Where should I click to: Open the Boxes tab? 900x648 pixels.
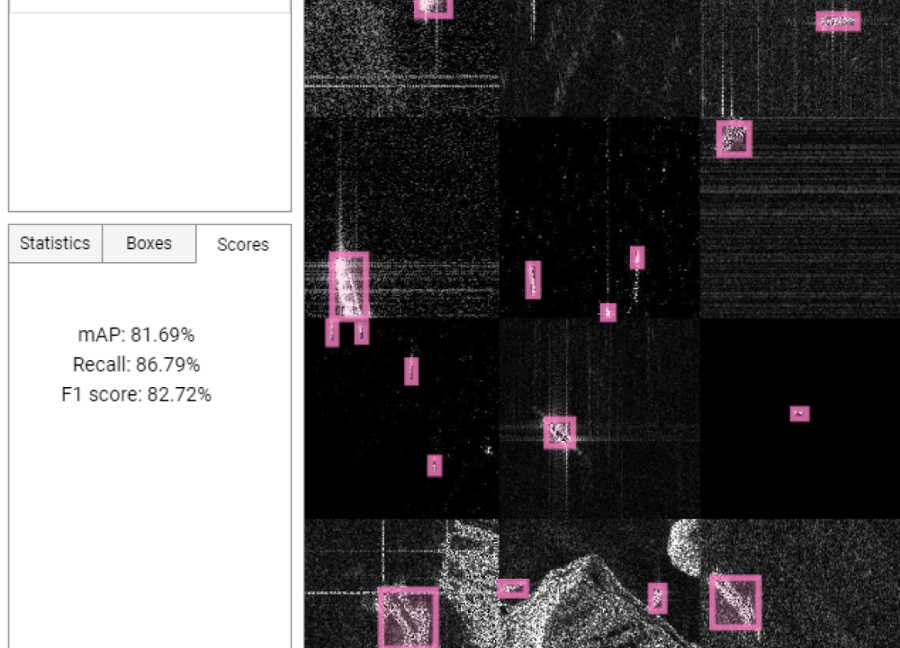pos(148,243)
